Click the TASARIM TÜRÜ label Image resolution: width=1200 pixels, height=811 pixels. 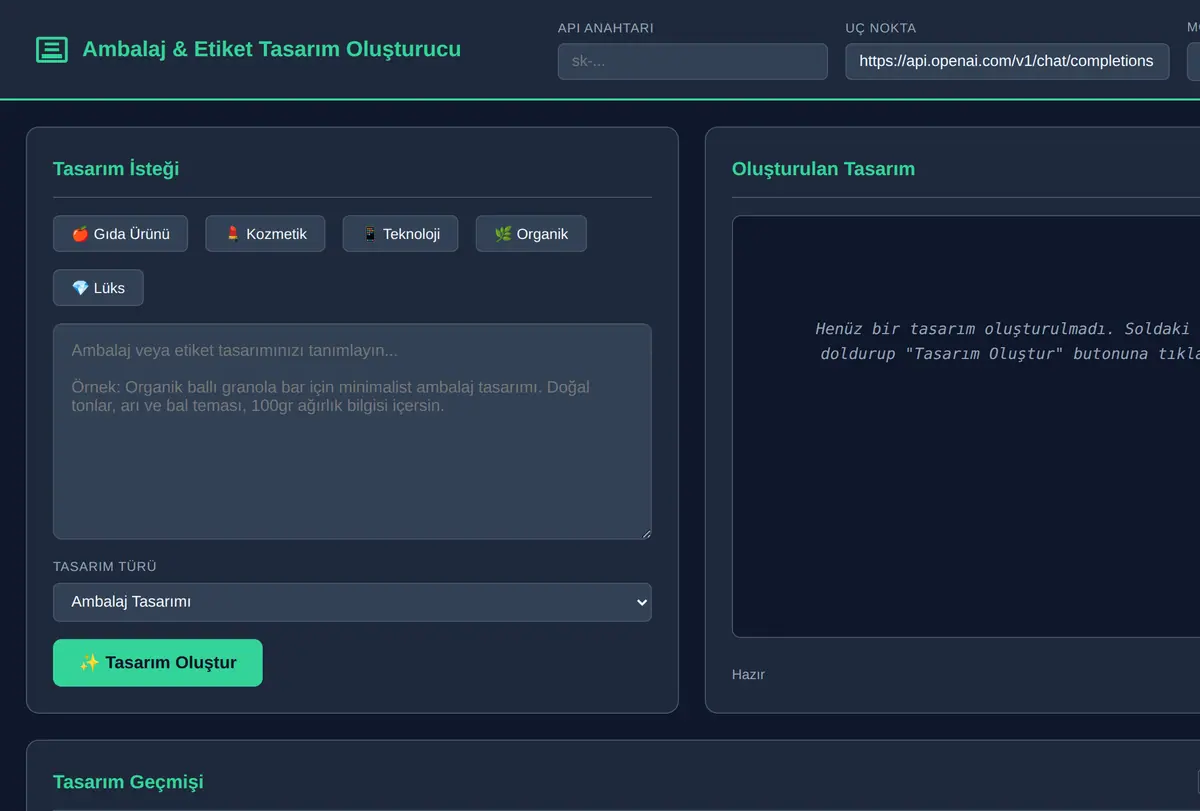click(105, 566)
